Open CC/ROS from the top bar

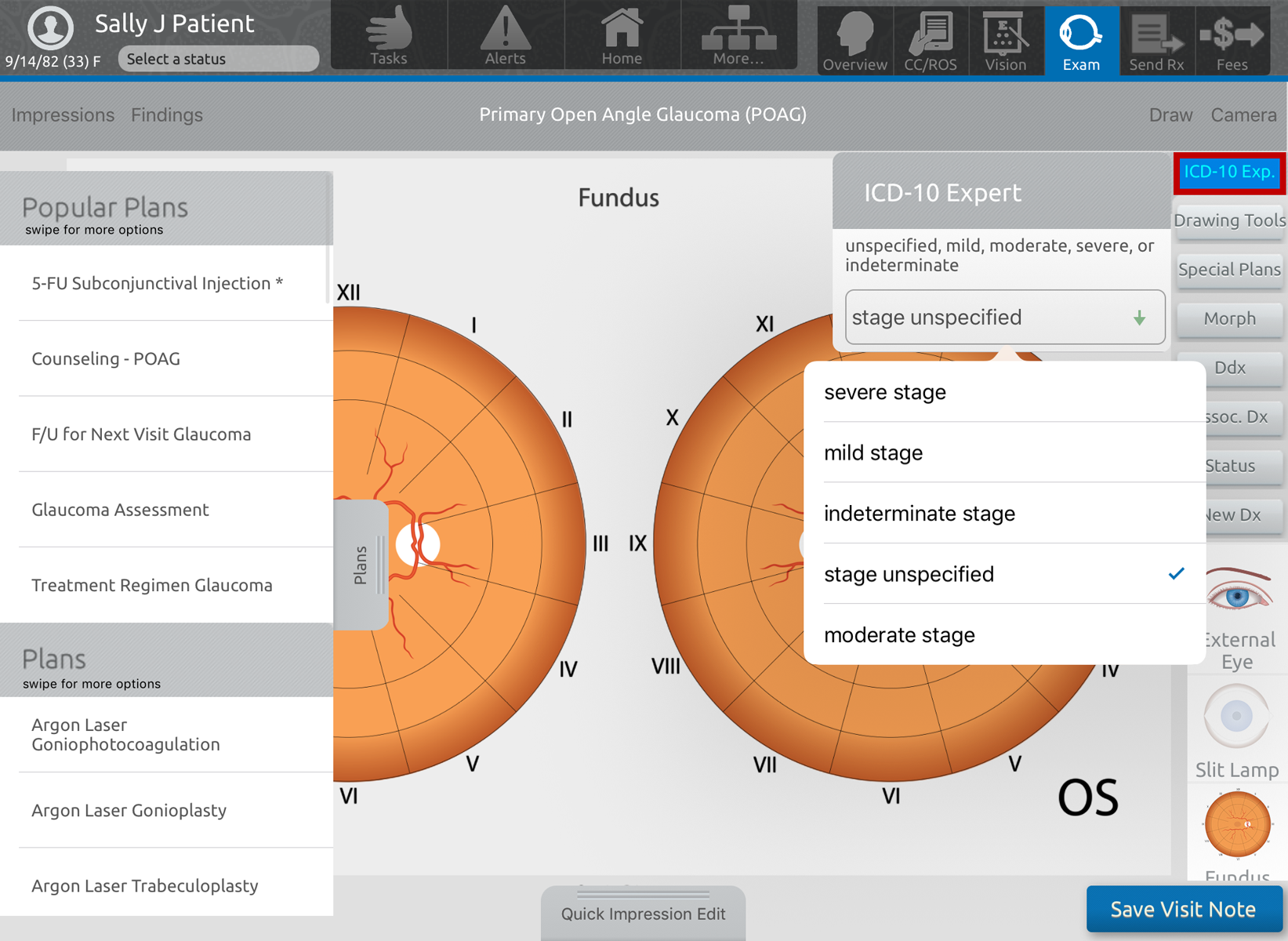point(931,39)
